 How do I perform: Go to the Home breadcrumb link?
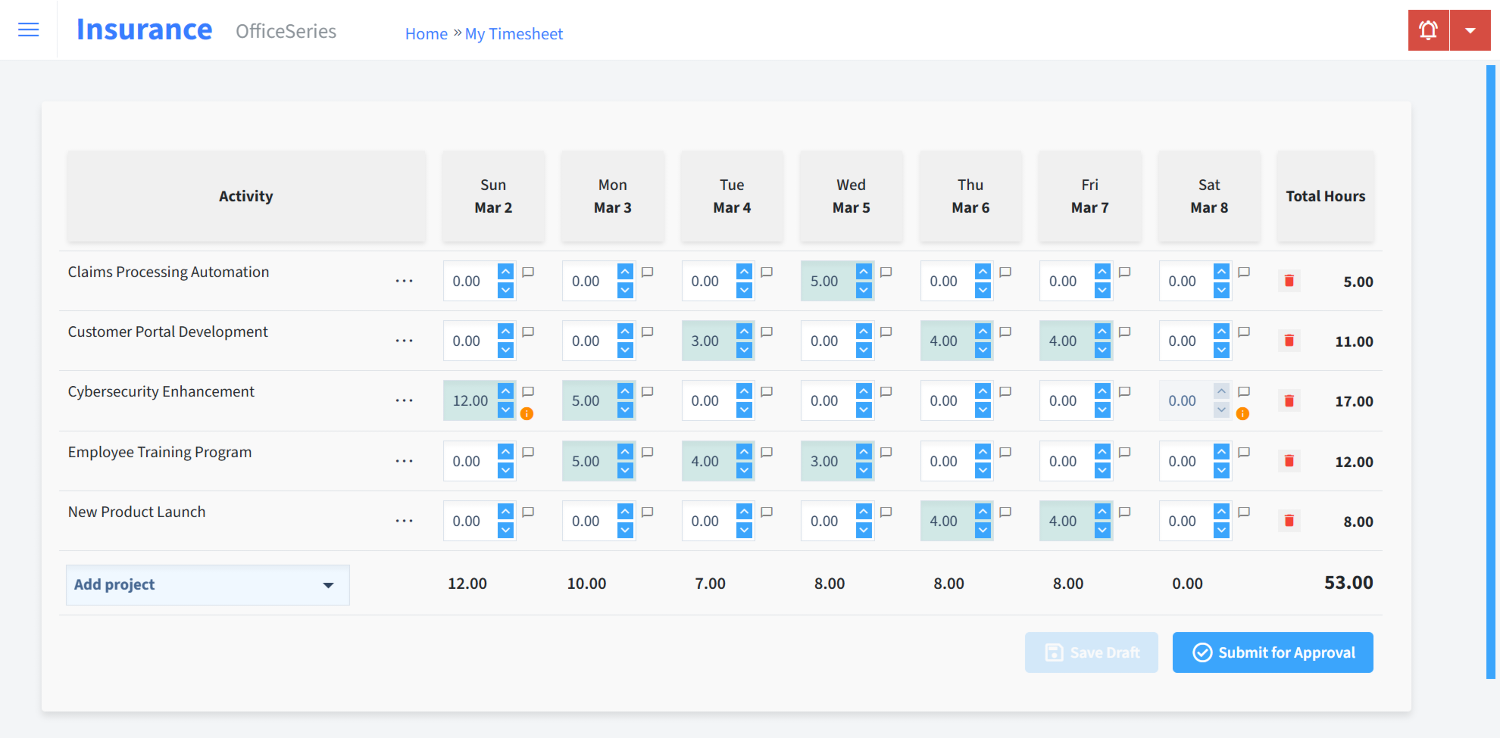tap(426, 34)
